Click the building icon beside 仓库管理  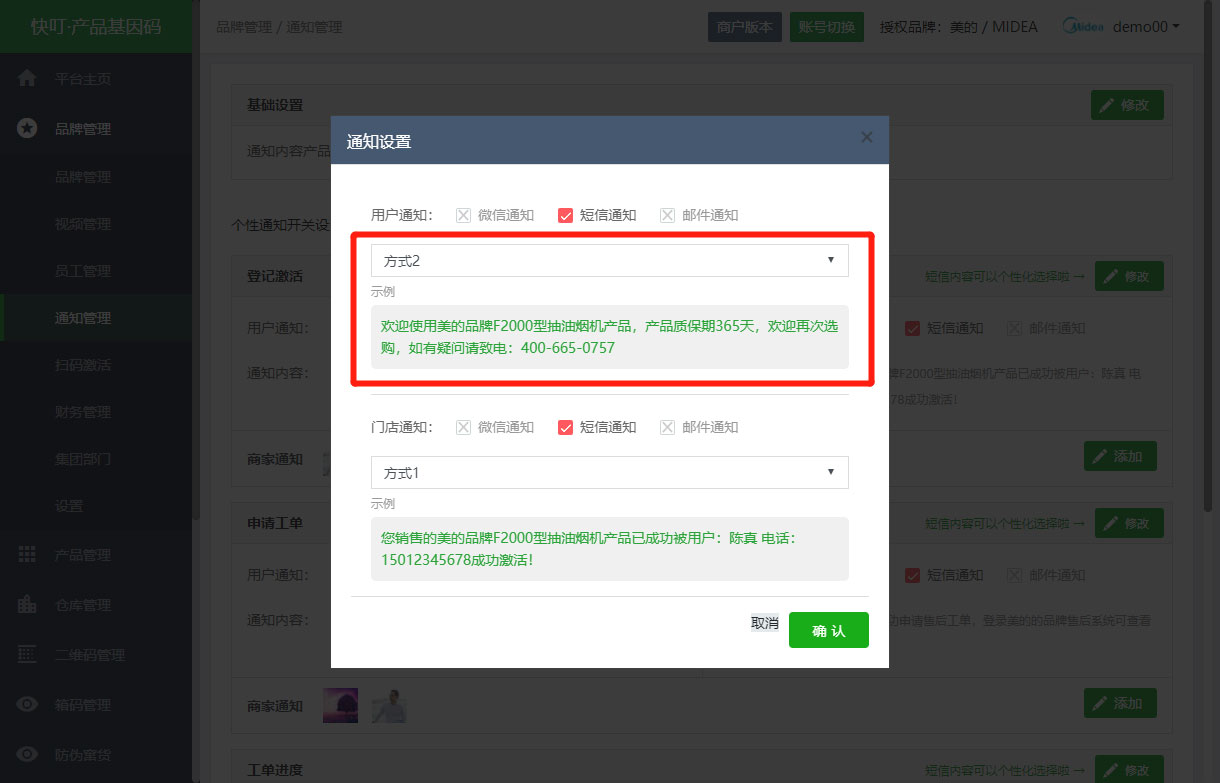click(27, 605)
